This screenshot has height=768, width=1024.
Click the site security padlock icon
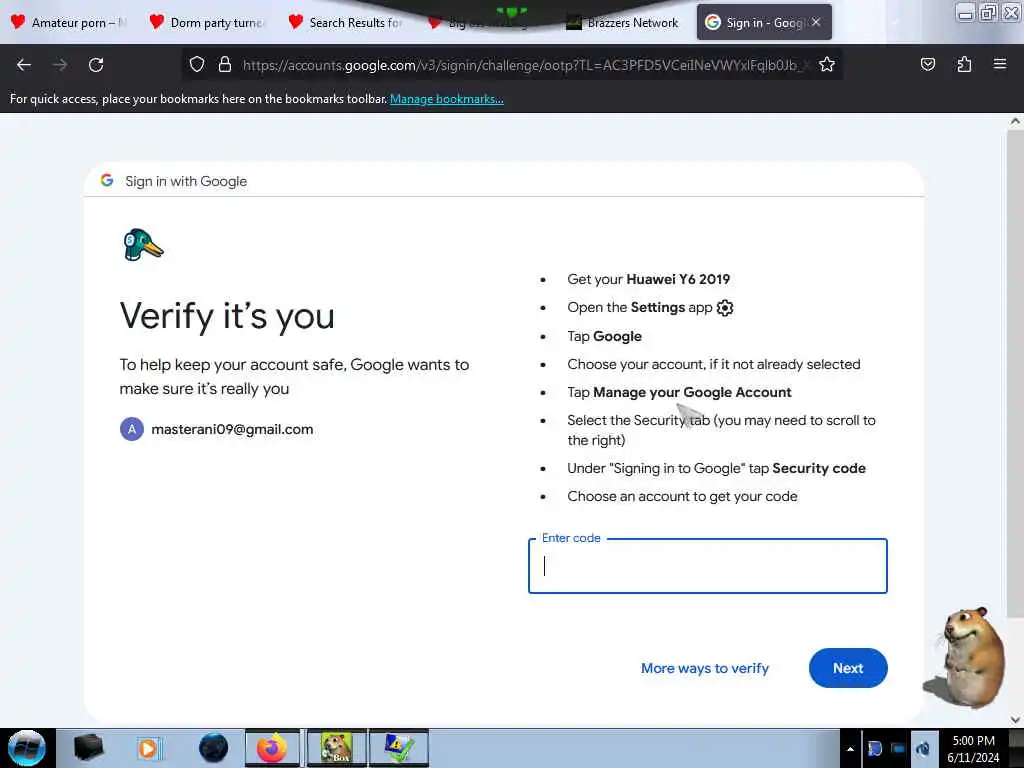point(225,65)
